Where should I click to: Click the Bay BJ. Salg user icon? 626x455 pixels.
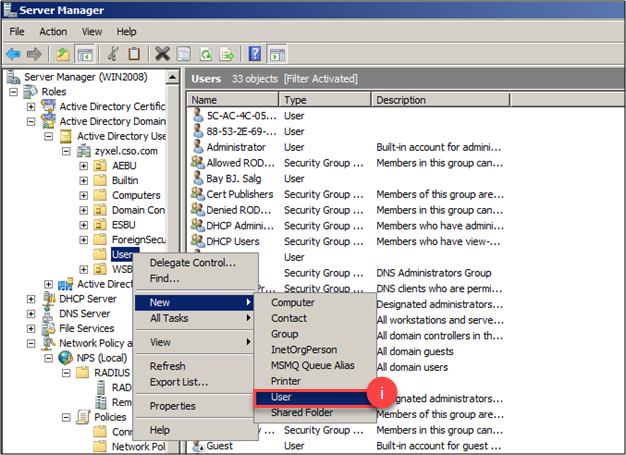pyautogui.click(x=198, y=178)
